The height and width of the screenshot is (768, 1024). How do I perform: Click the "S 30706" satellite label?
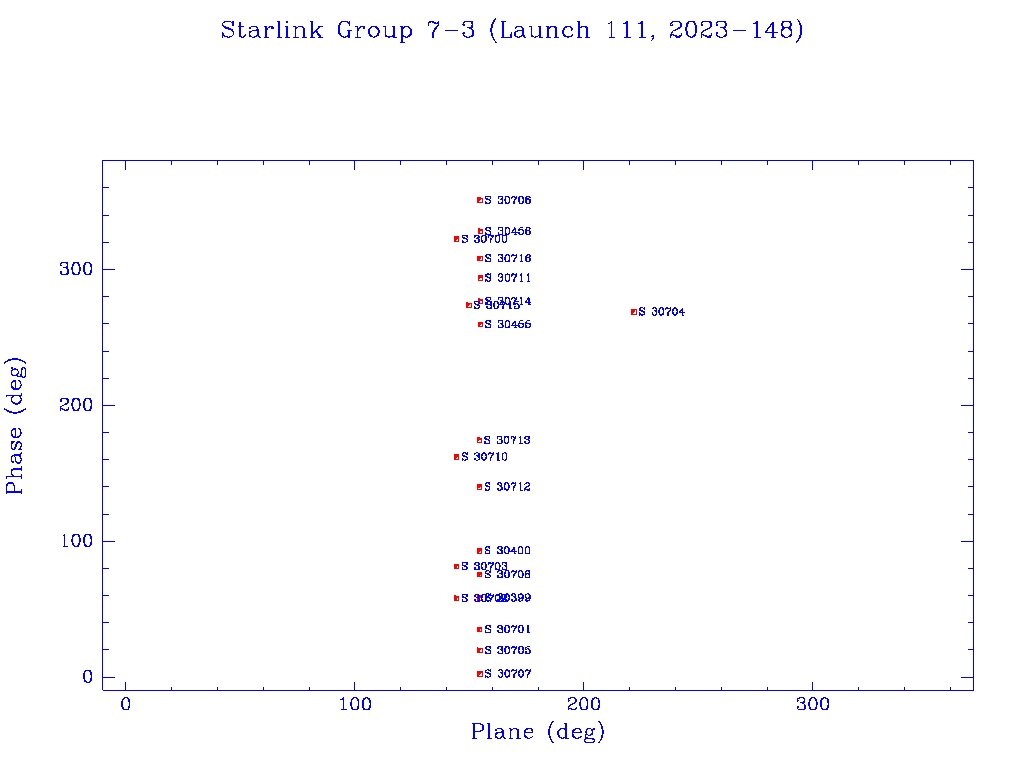coord(507,200)
